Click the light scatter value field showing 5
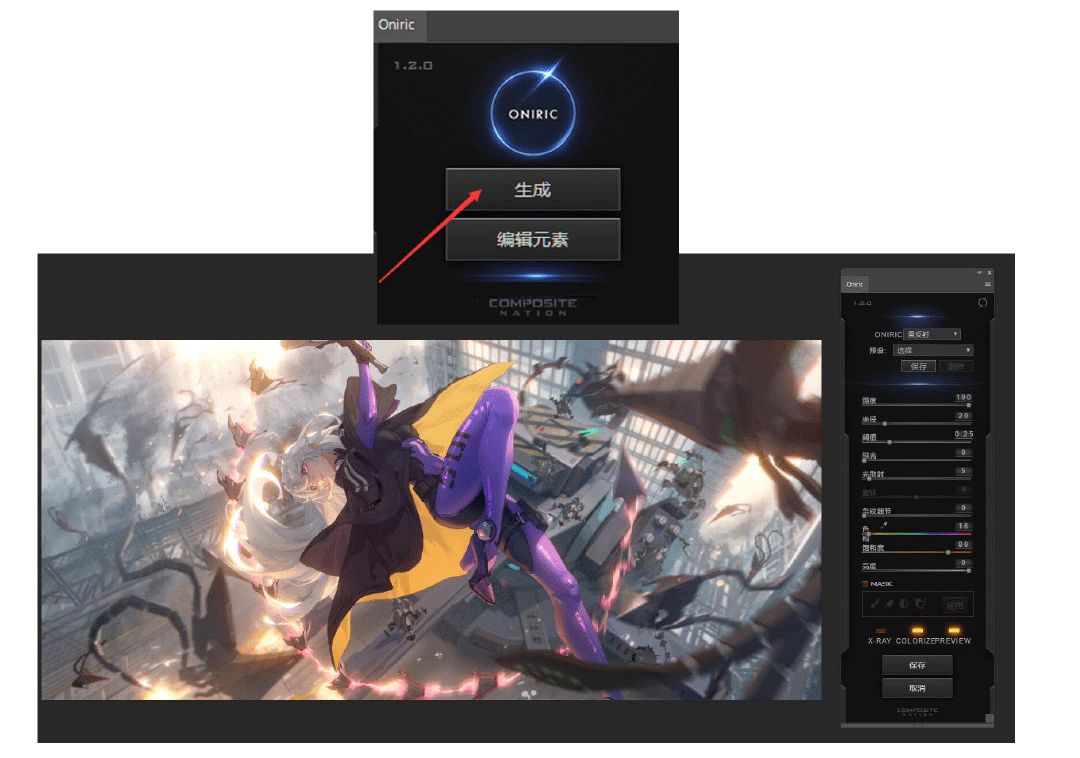1080x758 pixels. click(963, 471)
